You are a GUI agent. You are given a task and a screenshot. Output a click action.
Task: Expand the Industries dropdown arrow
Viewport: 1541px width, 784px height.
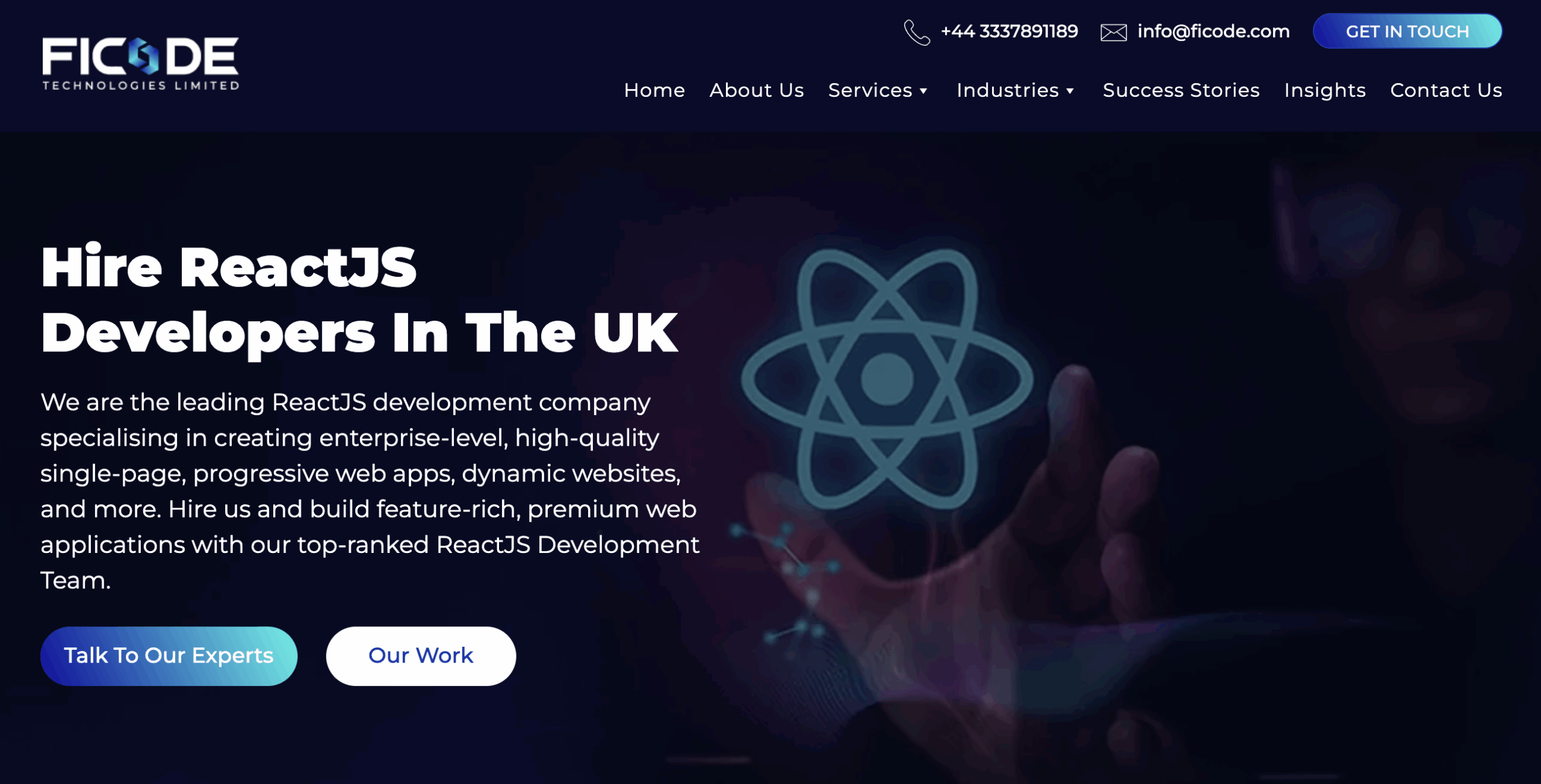[1070, 91]
